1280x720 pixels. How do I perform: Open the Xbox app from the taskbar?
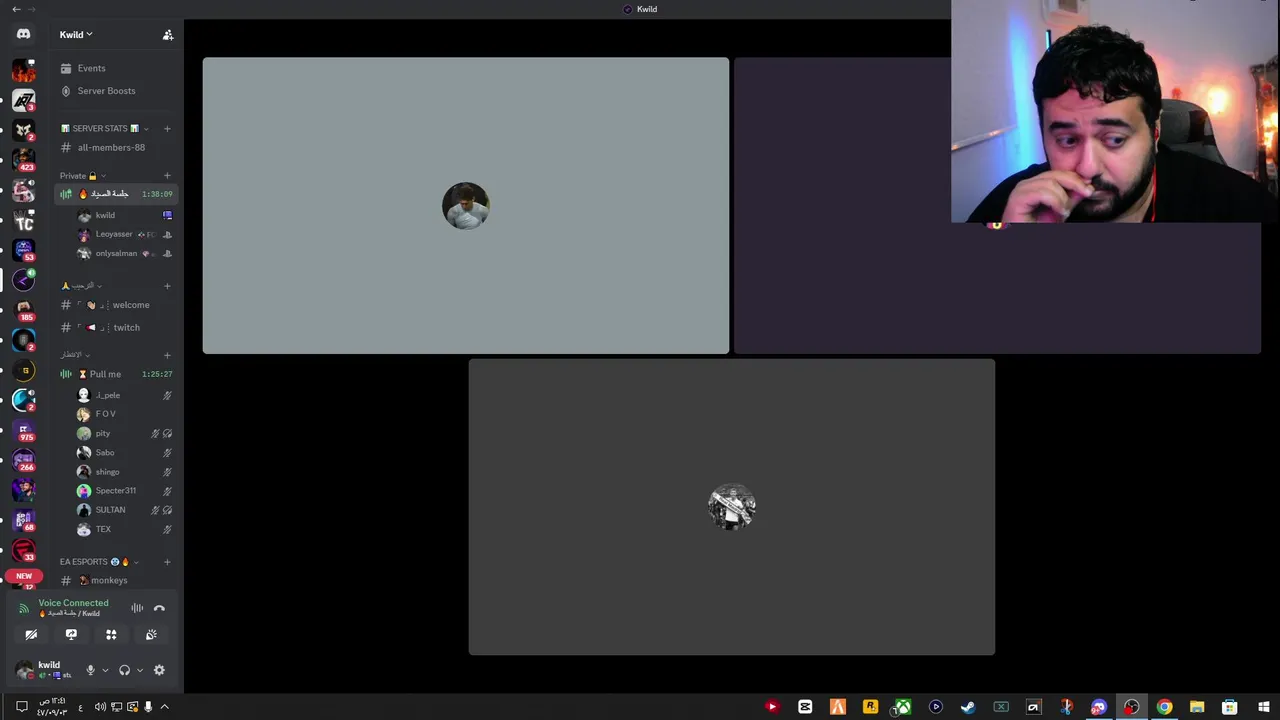pyautogui.click(x=903, y=707)
